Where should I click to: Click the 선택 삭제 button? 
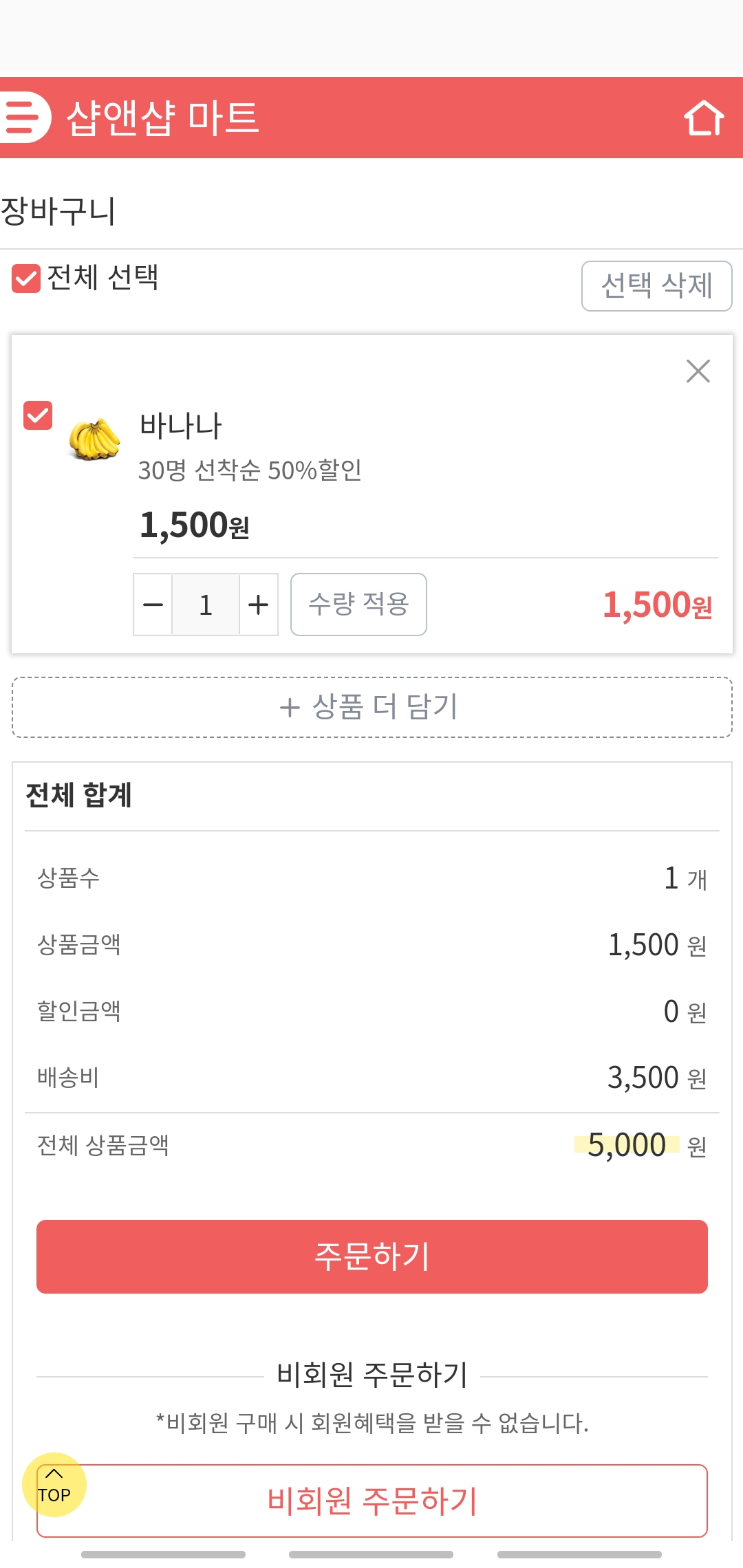click(656, 286)
